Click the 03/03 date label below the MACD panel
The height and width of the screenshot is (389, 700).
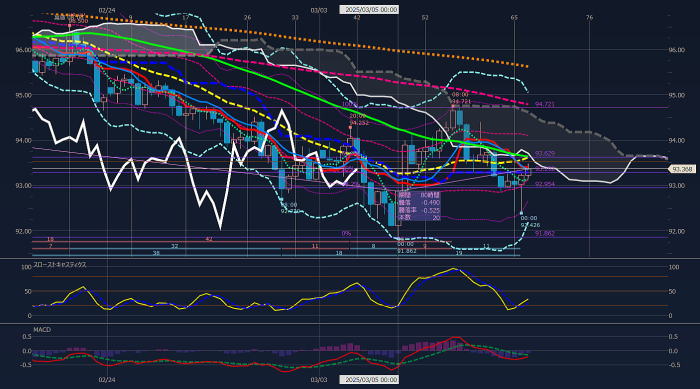[x=319, y=380]
